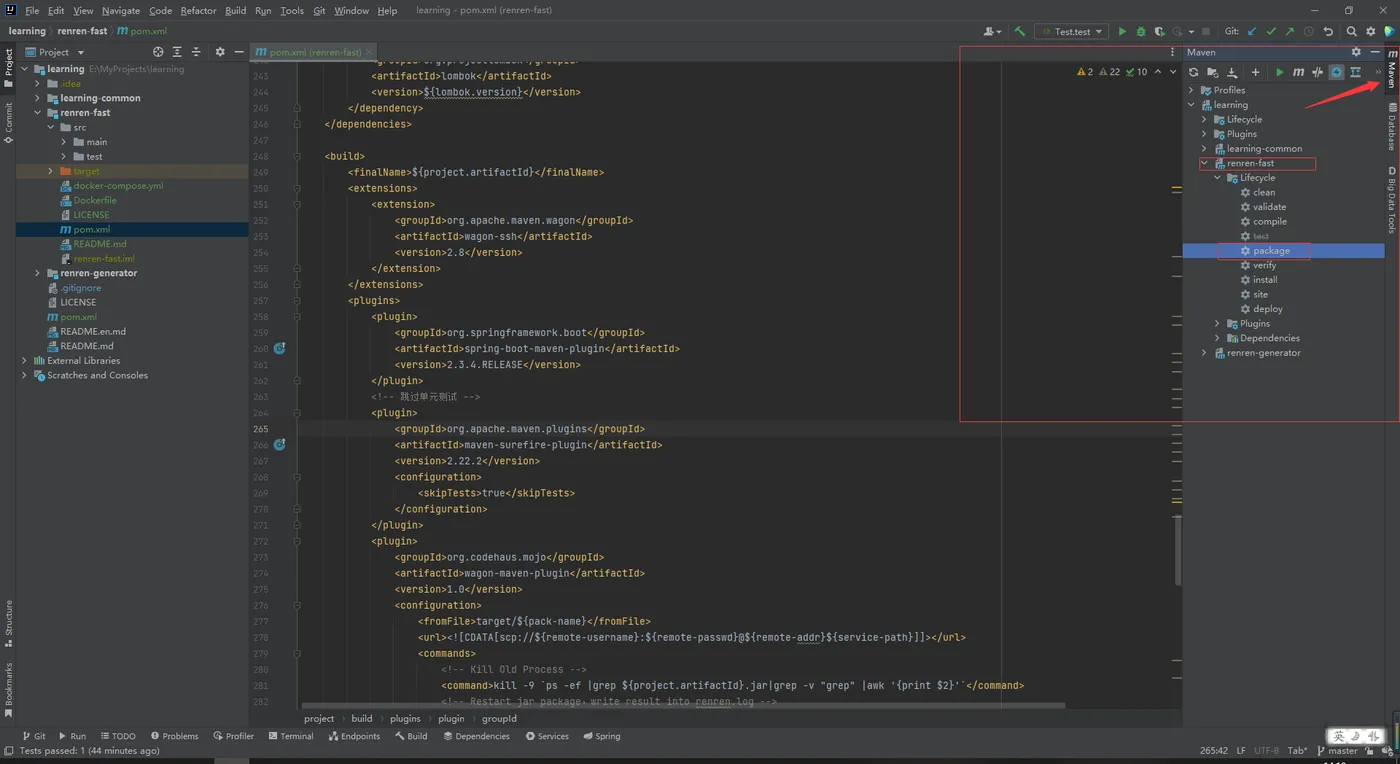Viewport: 1400px width, 764px height.
Task: Run with Coverage from the main toolbar
Action: coord(1159,31)
